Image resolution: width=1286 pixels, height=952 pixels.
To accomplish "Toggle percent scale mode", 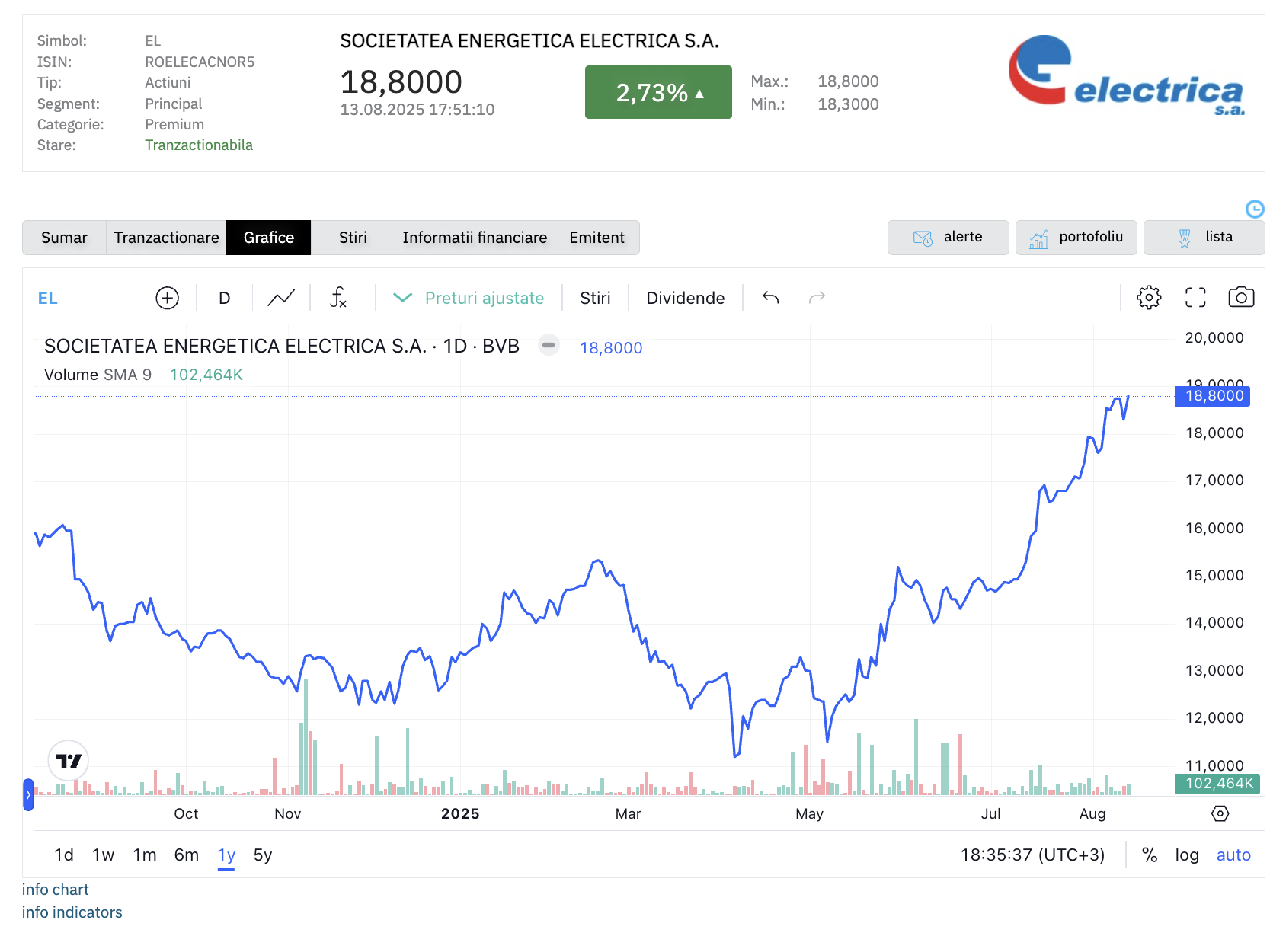I will 1150,855.
